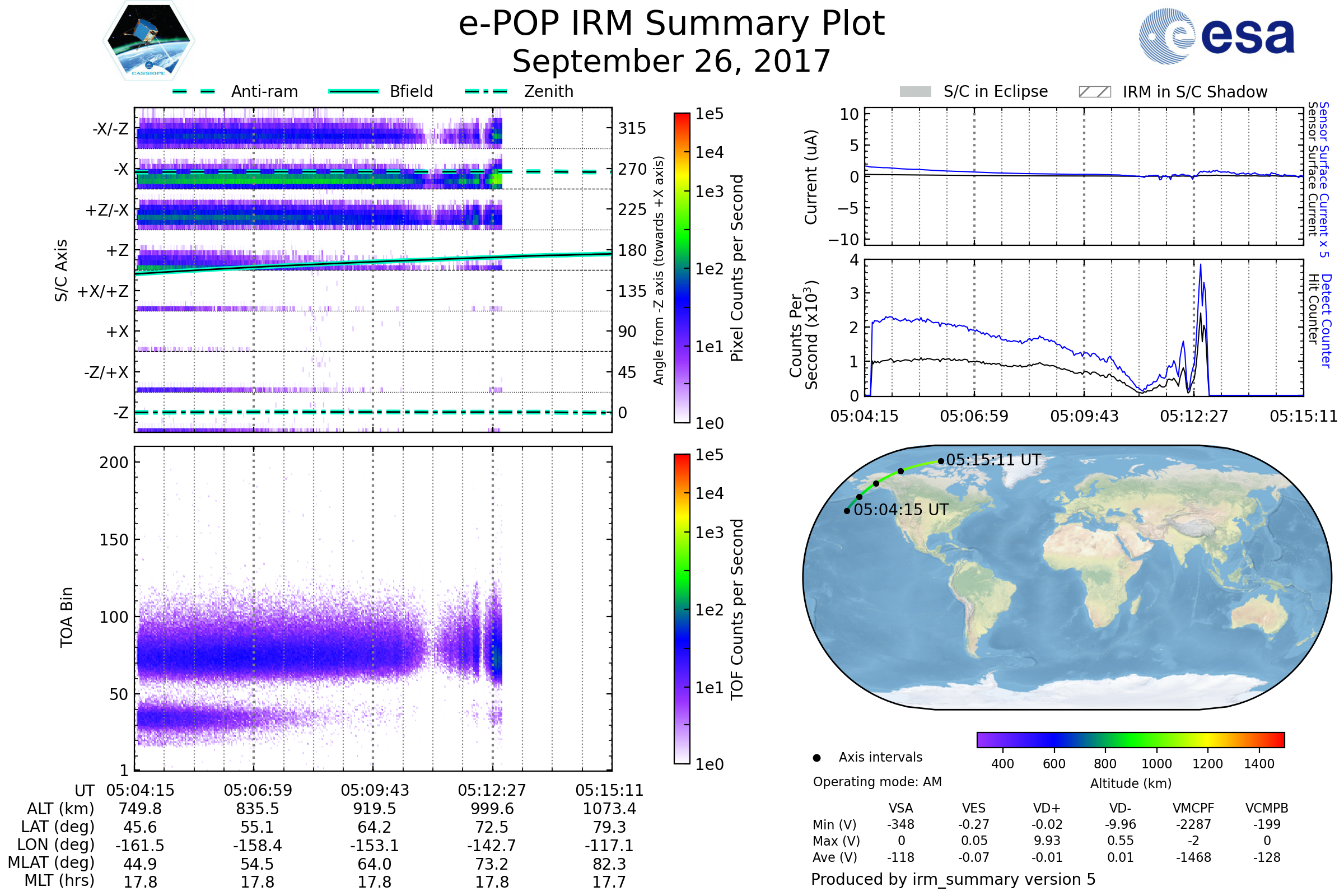Click the ESA logo

pyautogui.click(x=1217, y=36)
